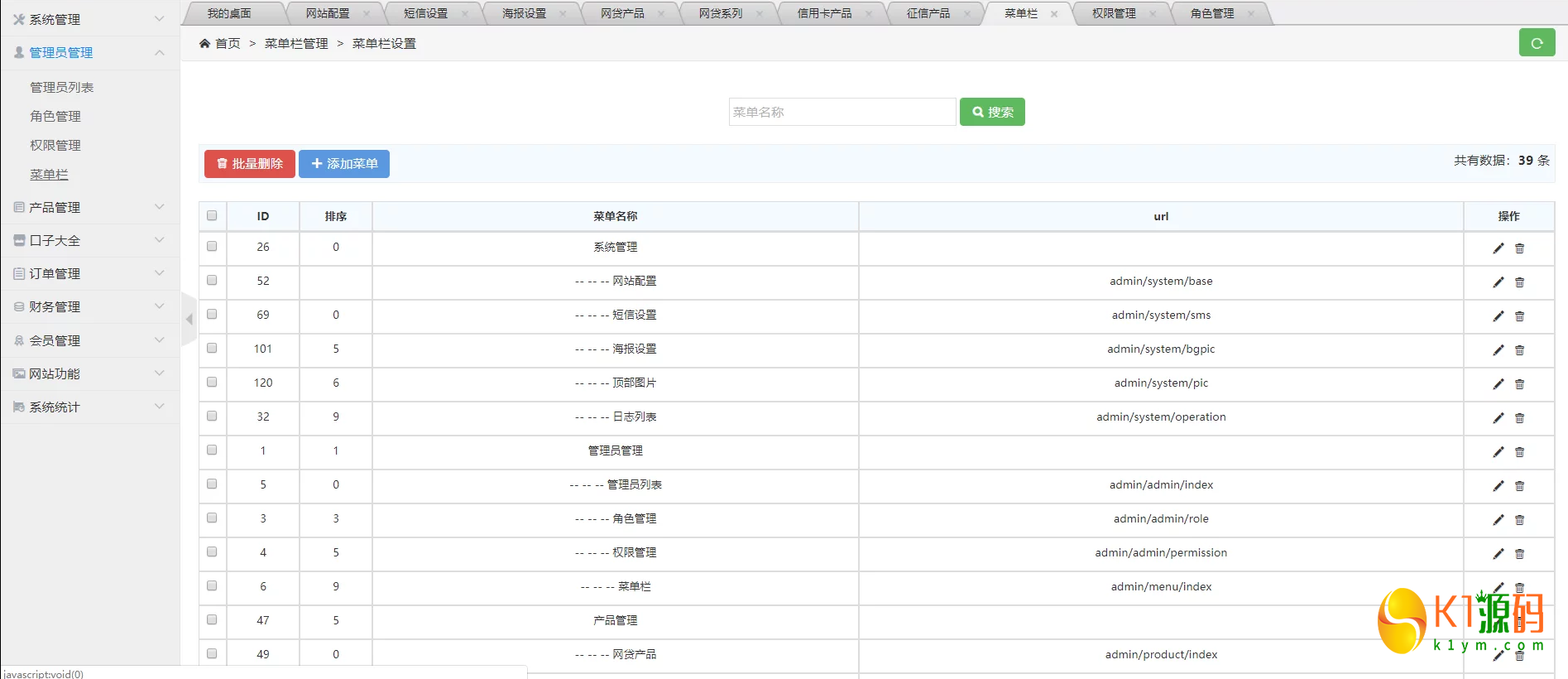Delete the 权限管理 table row

[1519, 554]
